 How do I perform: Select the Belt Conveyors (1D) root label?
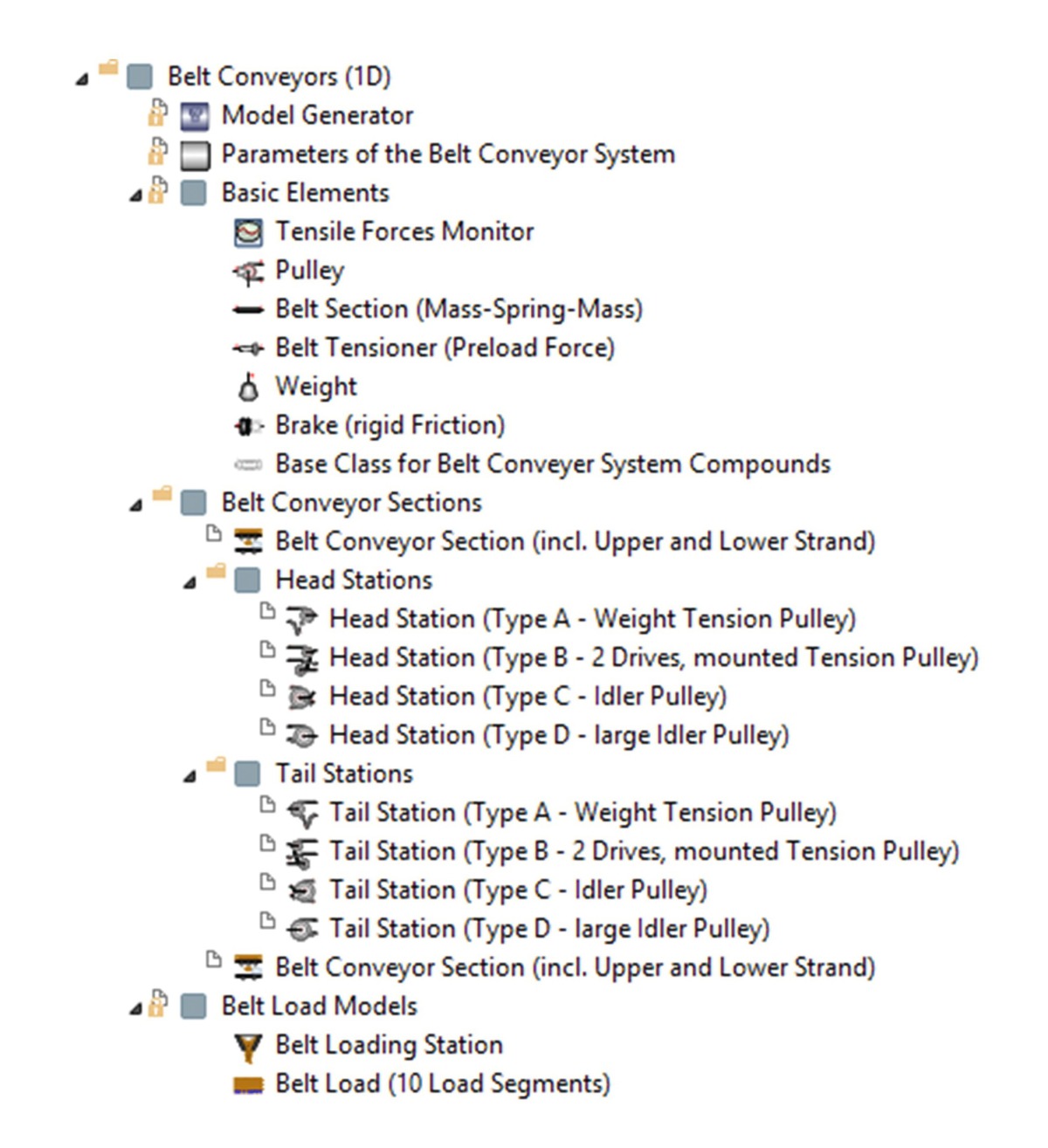tap(279, 77)
